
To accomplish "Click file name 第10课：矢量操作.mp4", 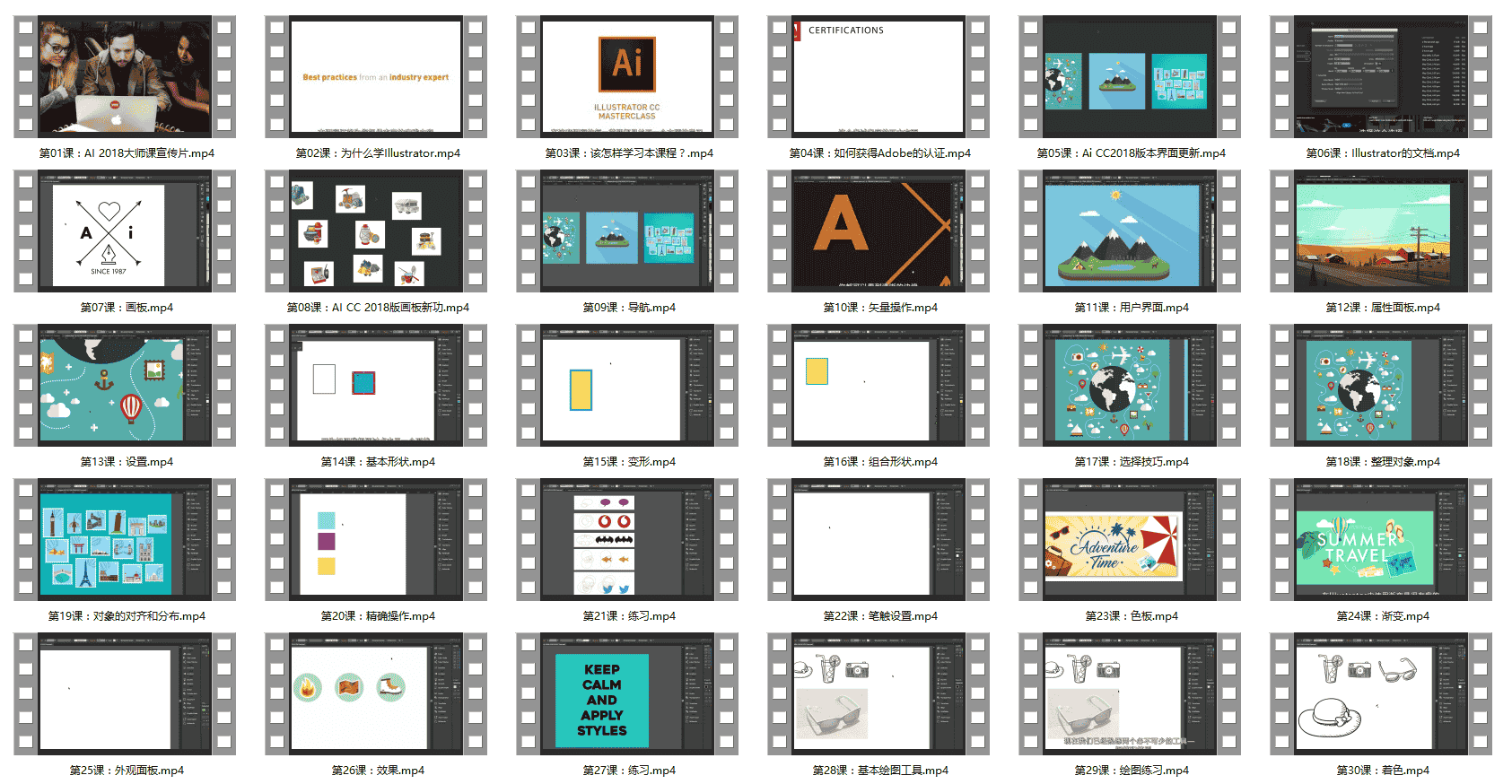I will click(880, 308).
